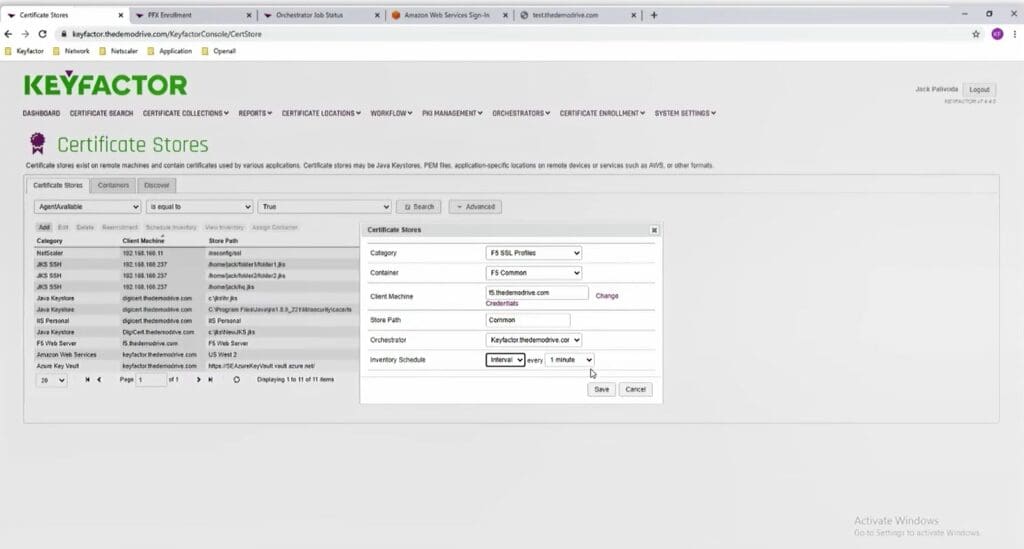1024x549 pixels.
Task: Reload the browser page
Action: 42,34
